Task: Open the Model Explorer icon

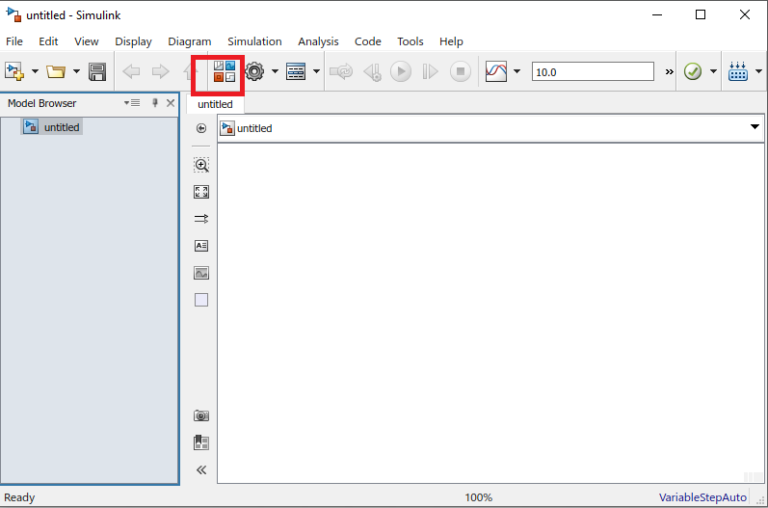Action: (296, 72)
